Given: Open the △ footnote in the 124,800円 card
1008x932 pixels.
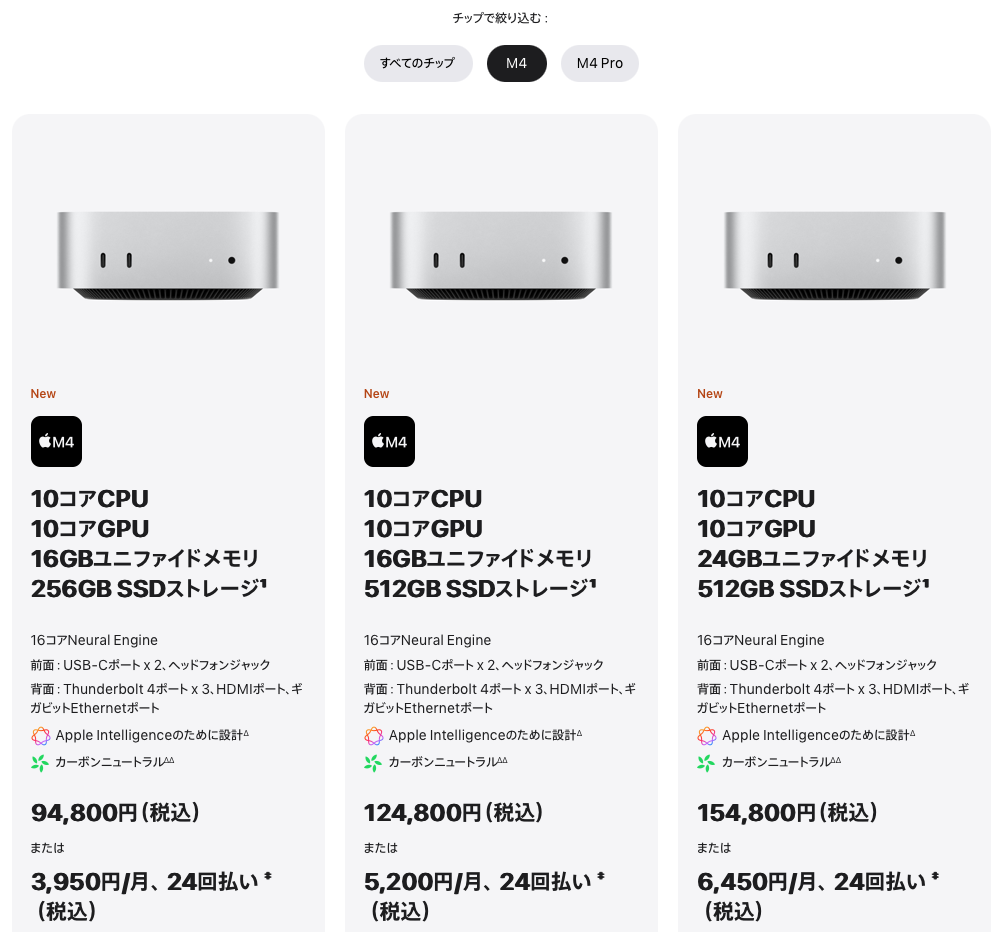Looking at the screenshot, I should (x=579, y=733).
